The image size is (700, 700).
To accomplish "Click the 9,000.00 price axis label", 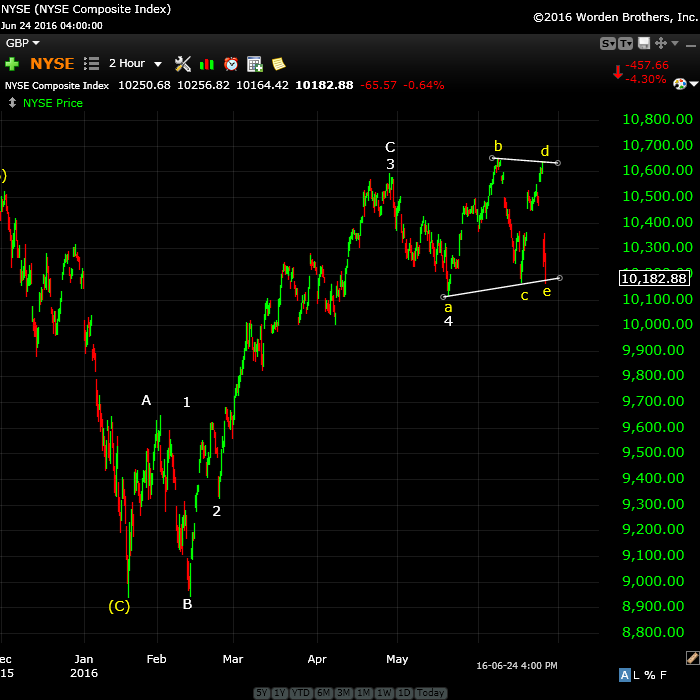I will [653, 581].
